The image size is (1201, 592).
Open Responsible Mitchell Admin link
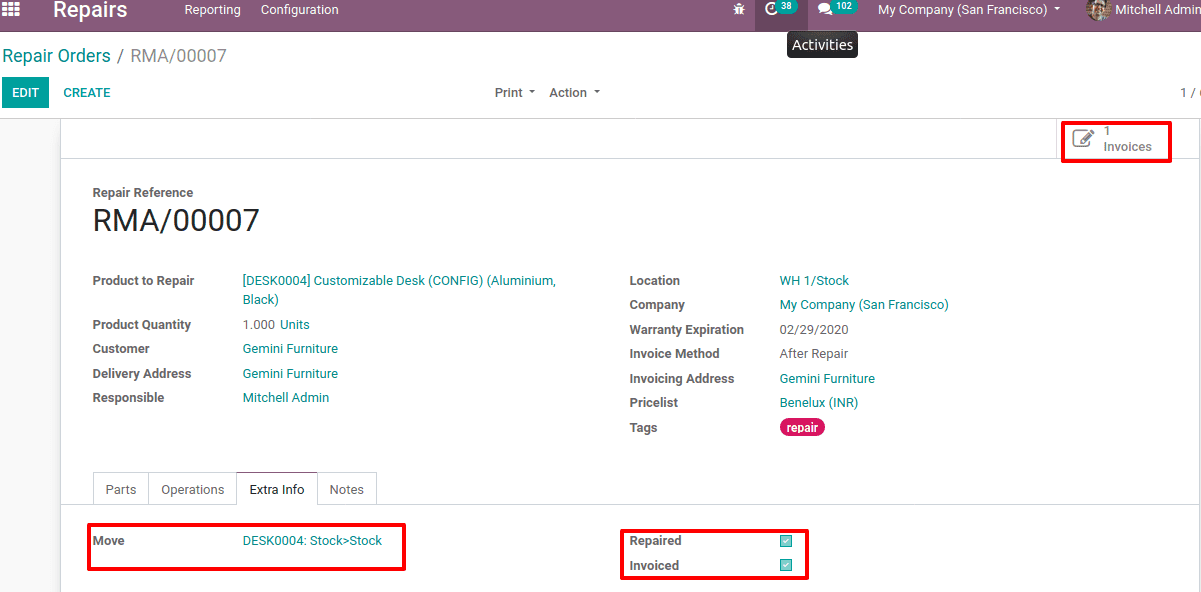pos(286,398)
